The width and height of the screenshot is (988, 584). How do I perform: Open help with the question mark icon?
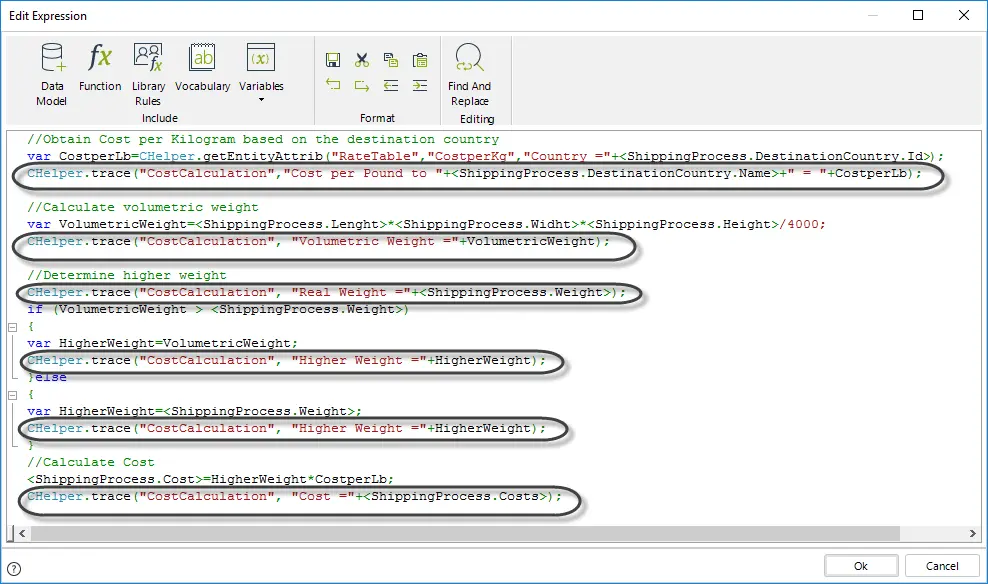coord(14,569)
